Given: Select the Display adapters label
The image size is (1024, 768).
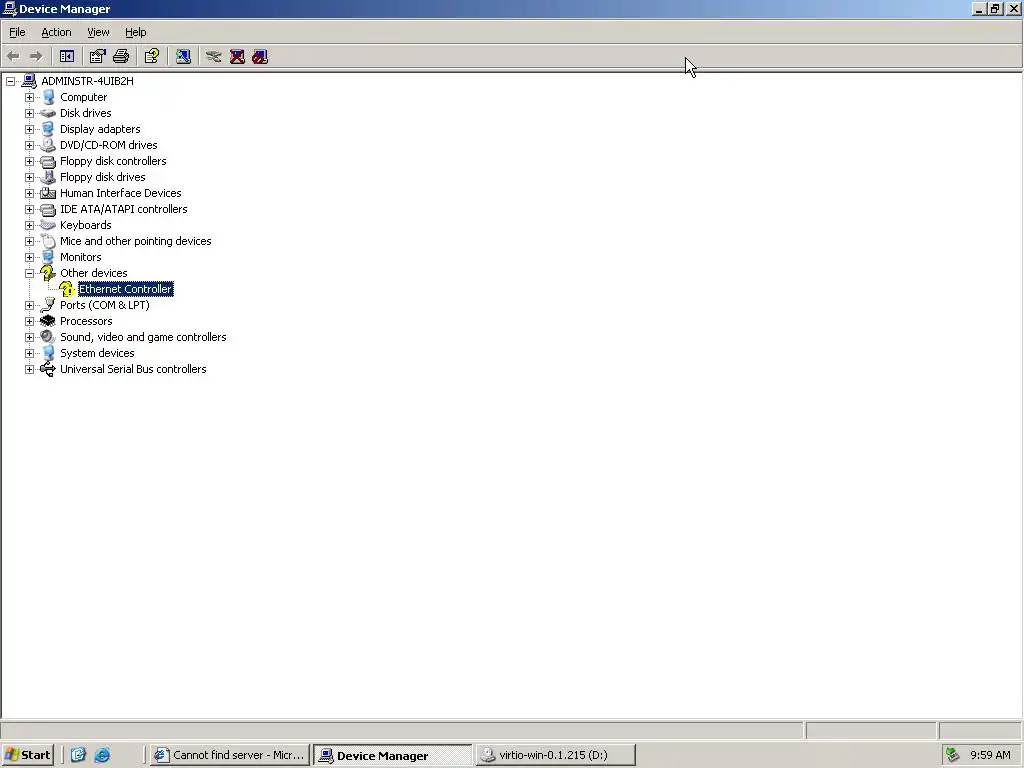Looking at the screenshot, I should (100, 129).
